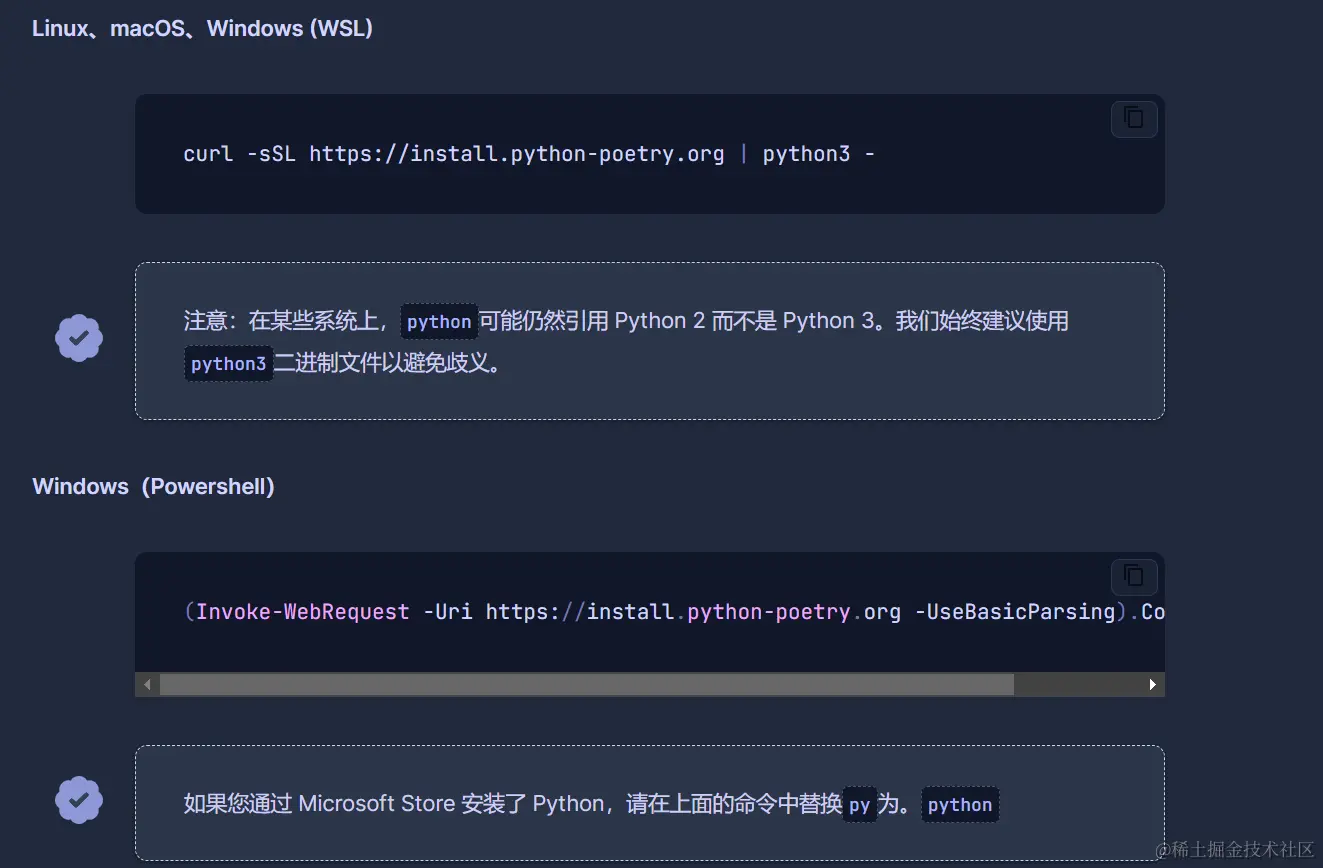Click the copy icon on the PowerShell code block
The width and height of the screenshot is (1323, 868).
pyautogui.click(x=1134, y=576)
